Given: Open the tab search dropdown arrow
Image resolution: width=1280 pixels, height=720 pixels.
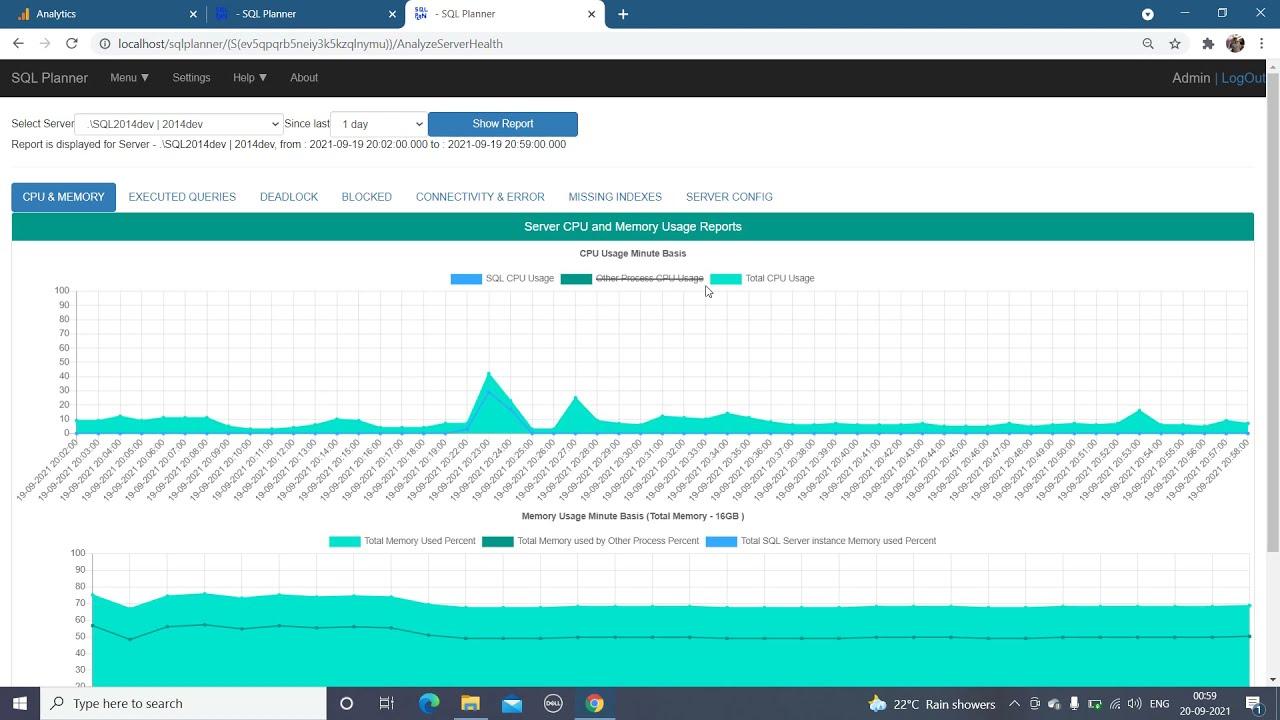Looking at the screenshot, I should [1148, 14].
